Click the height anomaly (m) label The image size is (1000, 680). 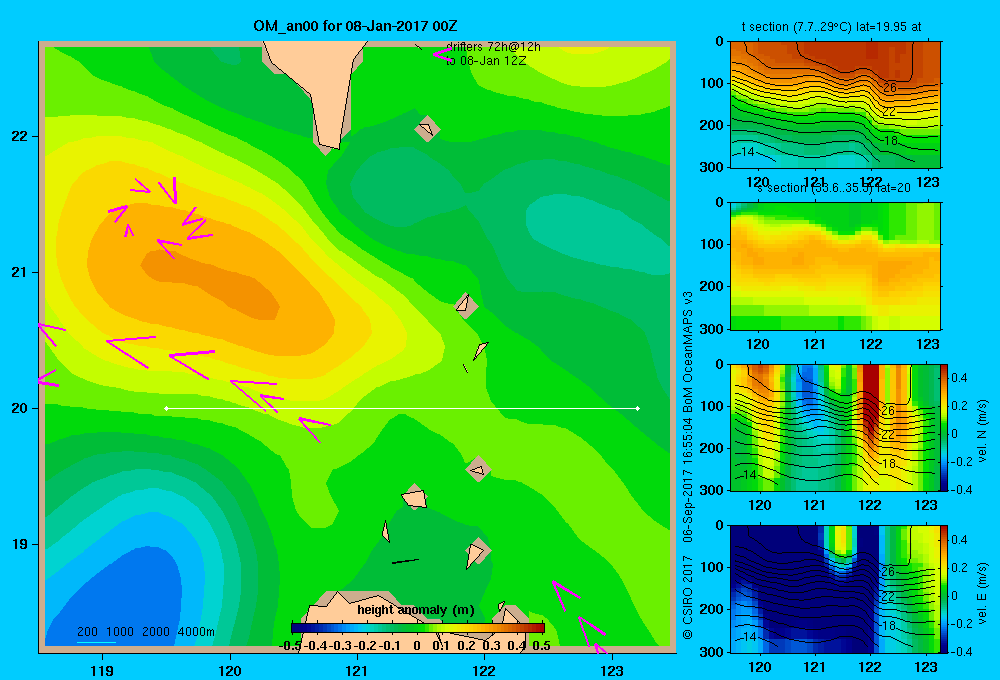click(x=416, y=610)
